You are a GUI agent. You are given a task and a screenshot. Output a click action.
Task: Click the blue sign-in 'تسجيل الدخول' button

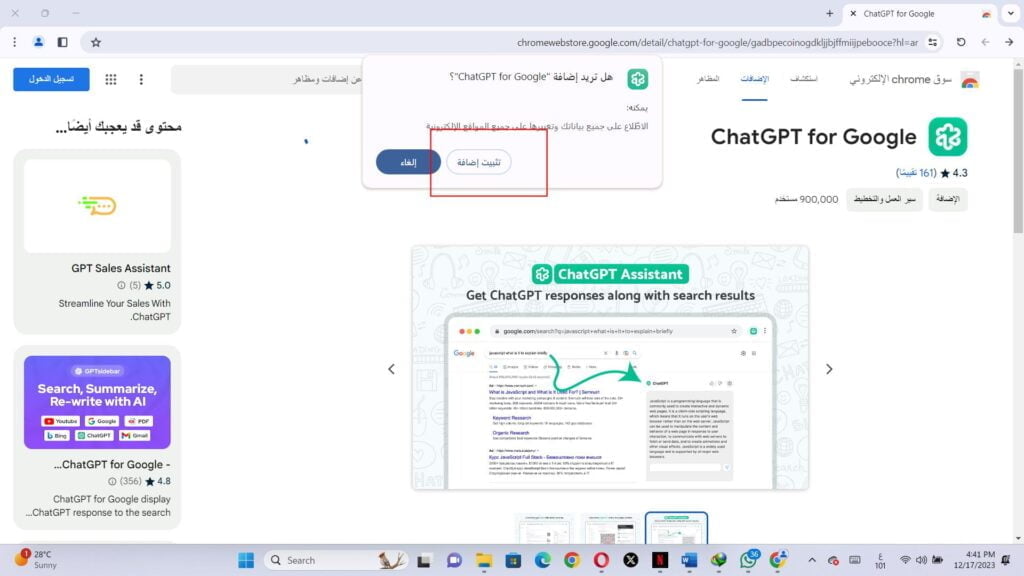tap(51, 79)
